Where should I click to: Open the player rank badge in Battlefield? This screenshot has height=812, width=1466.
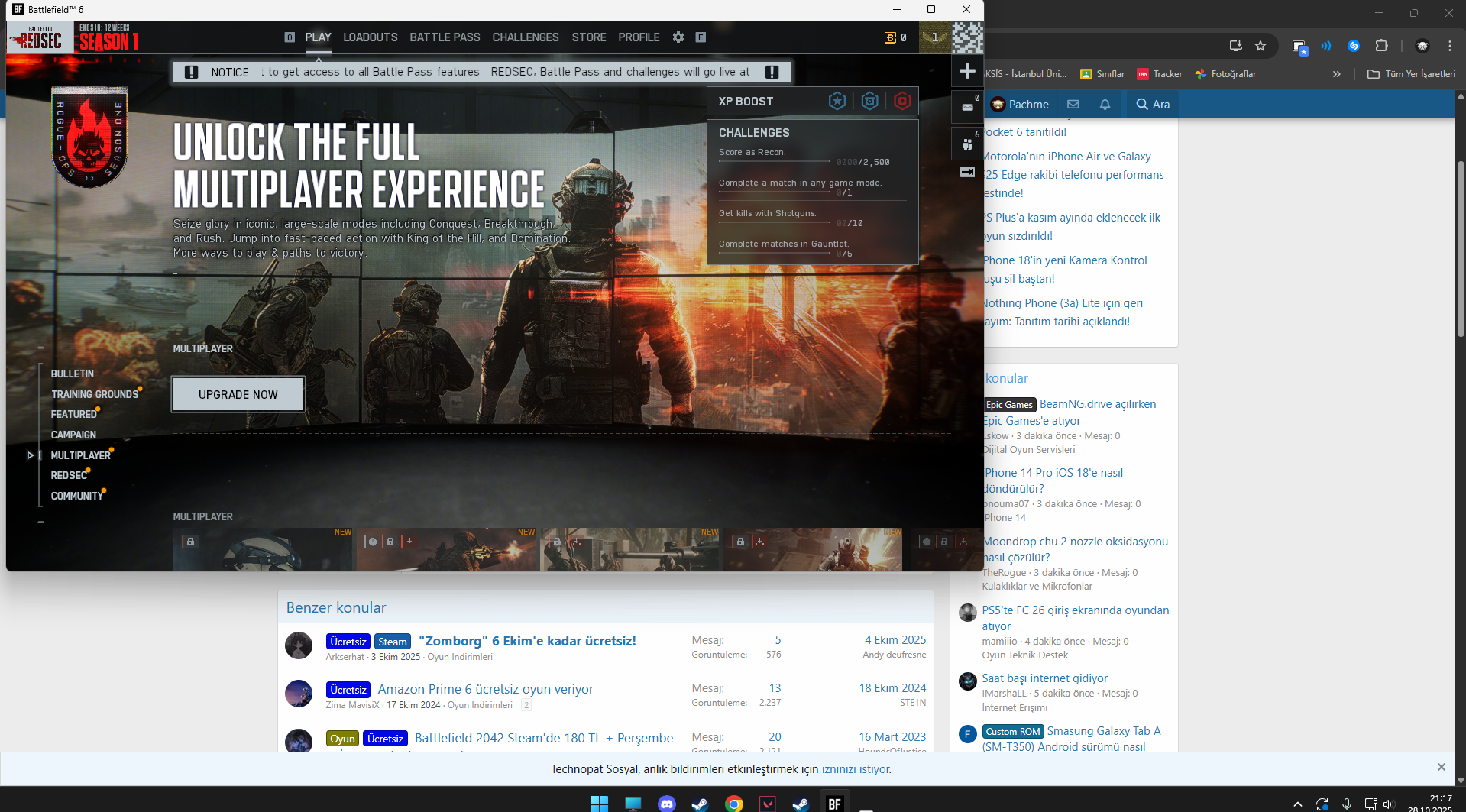tap(934, 37)
